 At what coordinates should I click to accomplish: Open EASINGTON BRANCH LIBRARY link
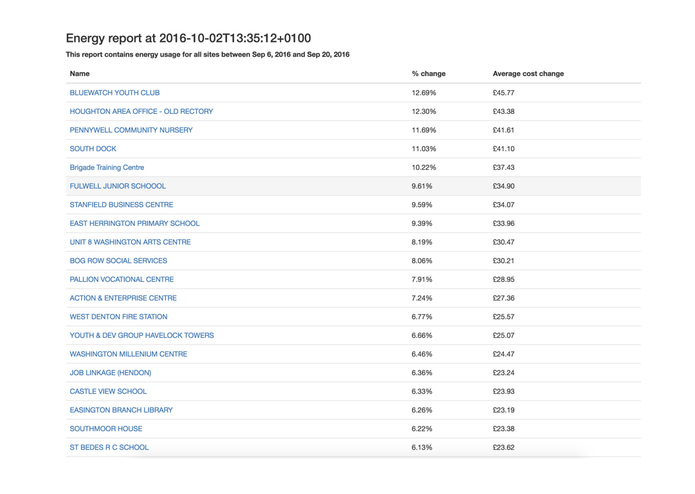pyautogui.click(x=121, y=410)
